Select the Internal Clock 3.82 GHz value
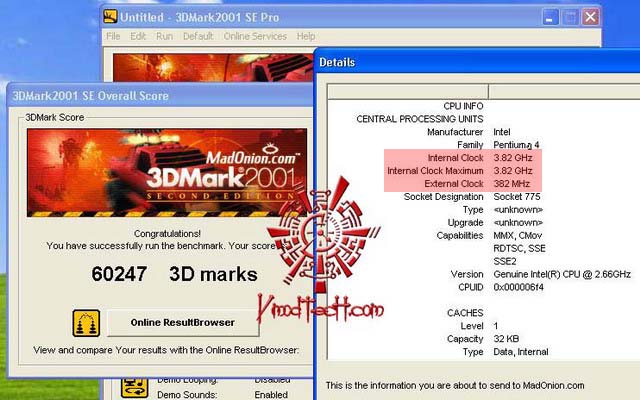 coord(513,158)
